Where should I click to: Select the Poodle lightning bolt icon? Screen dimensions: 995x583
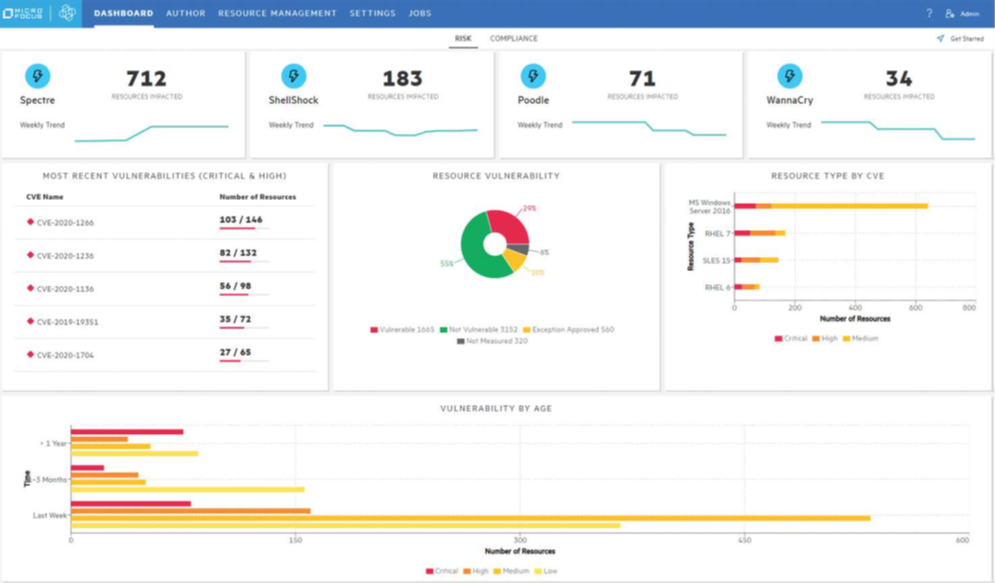pyautogui.click(x=533, y=76)
